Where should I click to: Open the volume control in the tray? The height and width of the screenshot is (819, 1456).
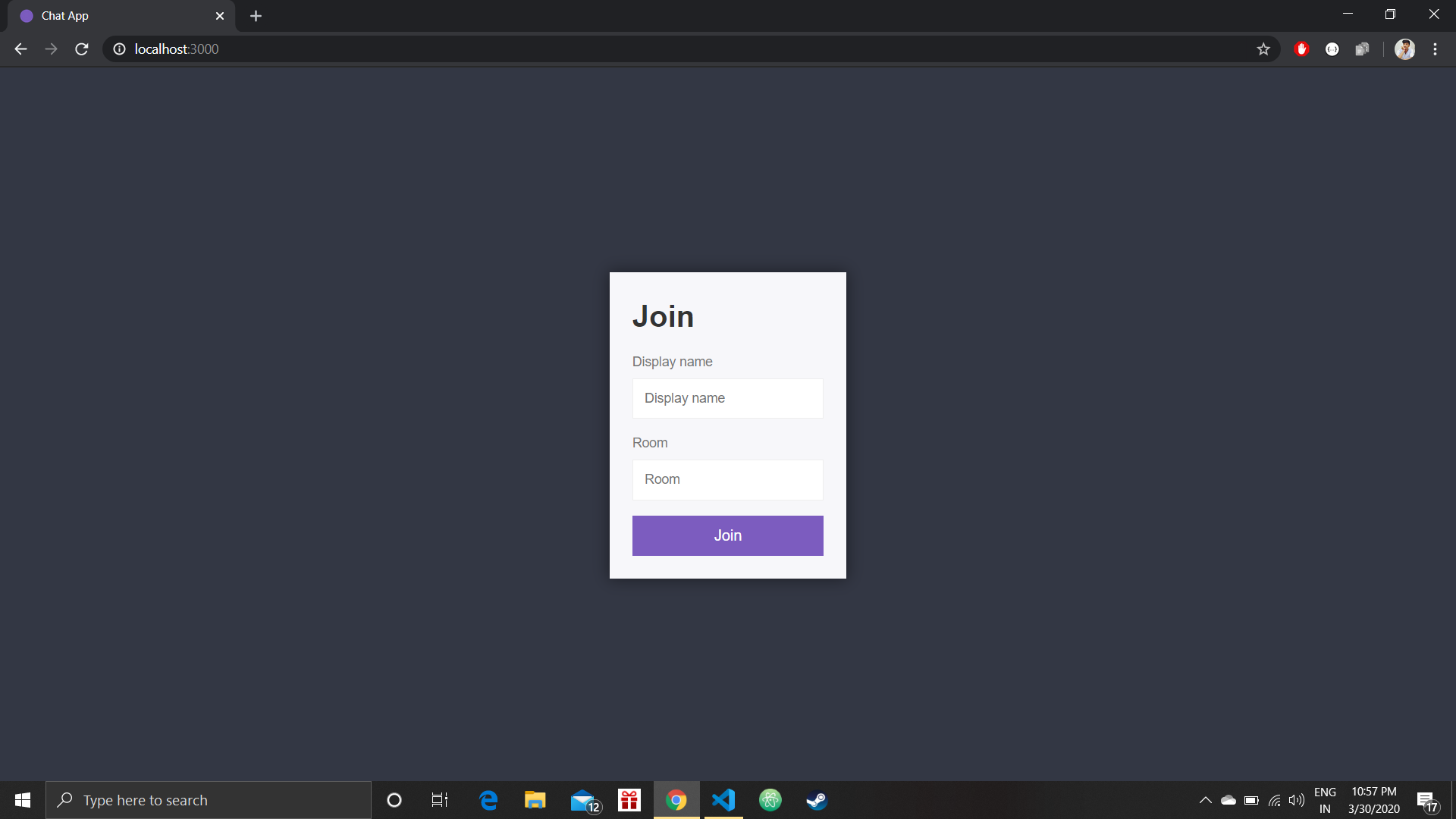tap(1296, 800)
